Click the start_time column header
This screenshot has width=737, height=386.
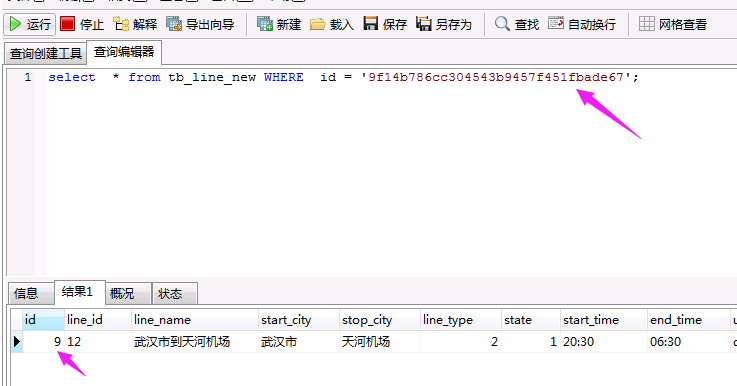tap(604, 320)
